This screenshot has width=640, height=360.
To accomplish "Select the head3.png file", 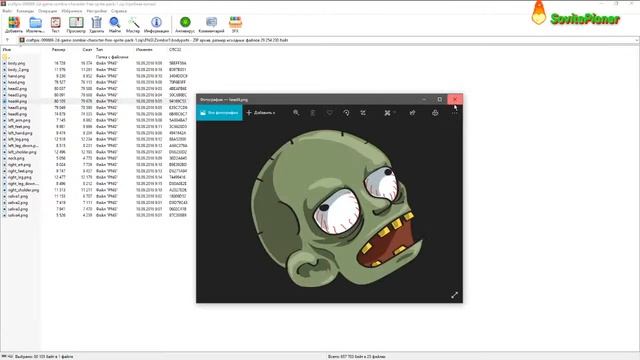I will [x=17, y=95].
